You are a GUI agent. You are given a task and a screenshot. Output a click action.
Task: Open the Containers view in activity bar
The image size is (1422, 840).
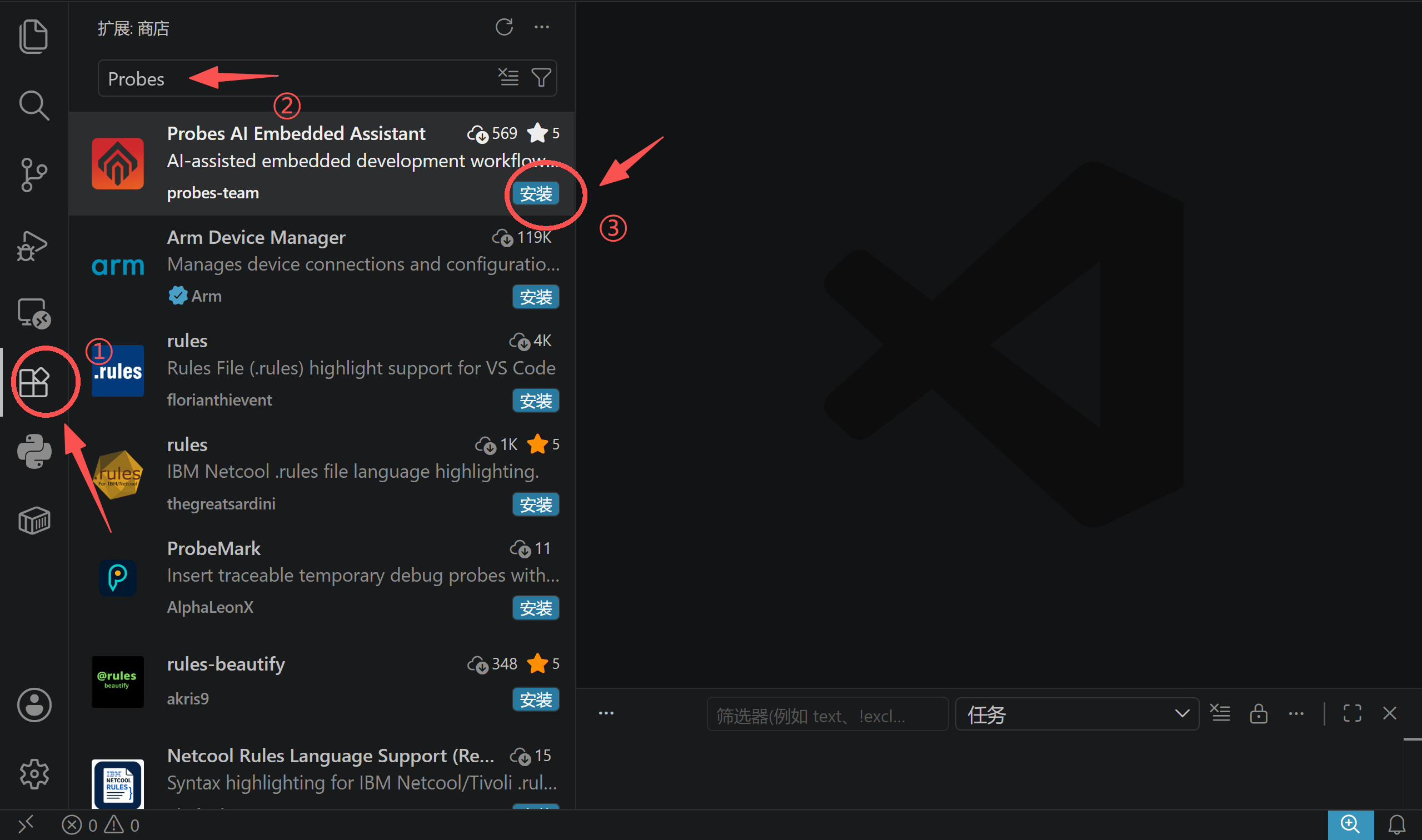coord(34,520)
